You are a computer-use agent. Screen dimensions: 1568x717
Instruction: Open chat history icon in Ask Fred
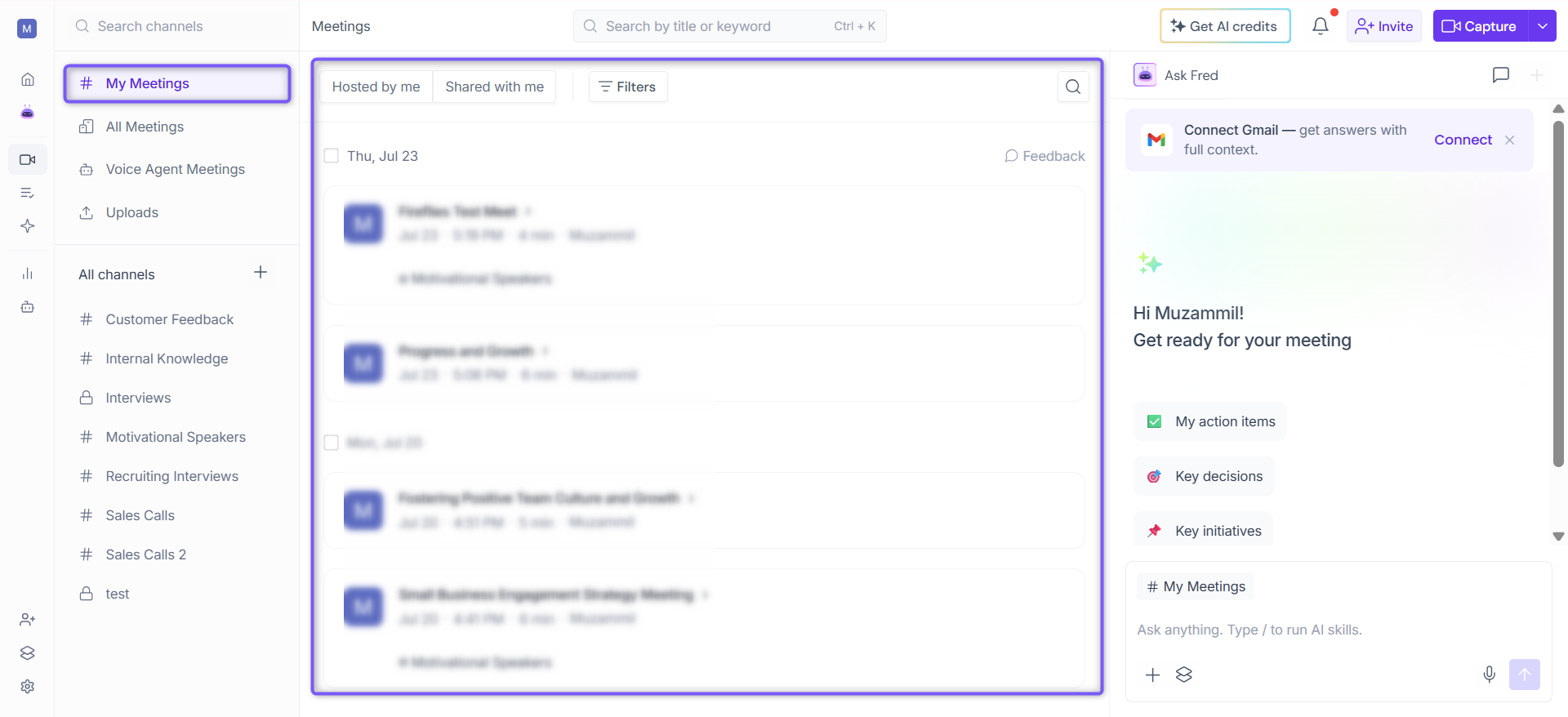[x=1501, y=75]
